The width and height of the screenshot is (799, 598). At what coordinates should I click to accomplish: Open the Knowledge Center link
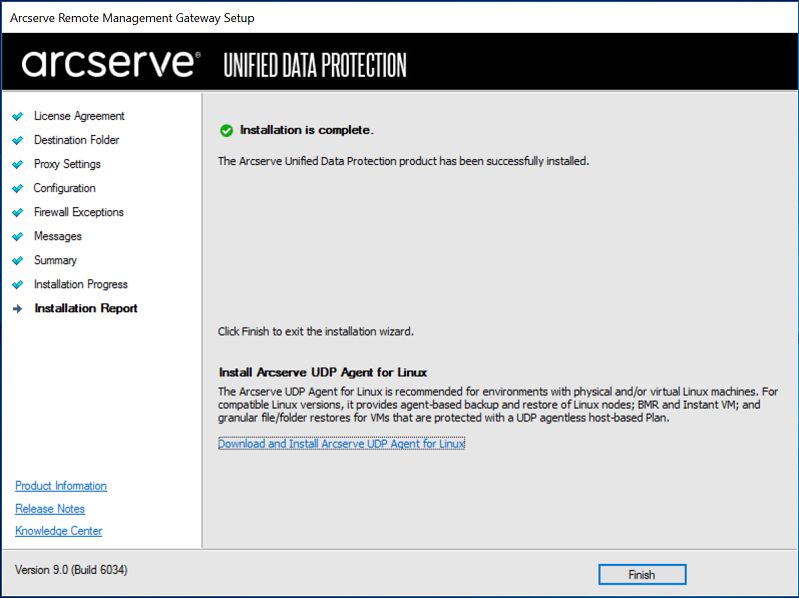tap(59, 531)
